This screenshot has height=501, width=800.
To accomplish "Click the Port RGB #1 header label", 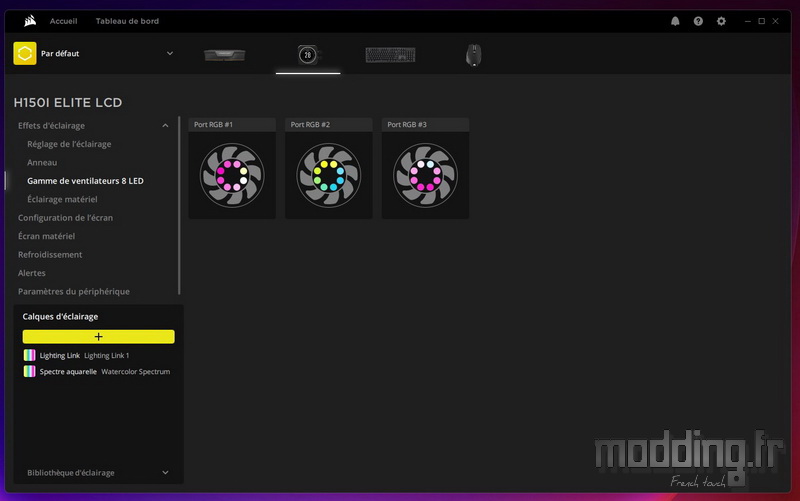I will click(x=213, y=124).
